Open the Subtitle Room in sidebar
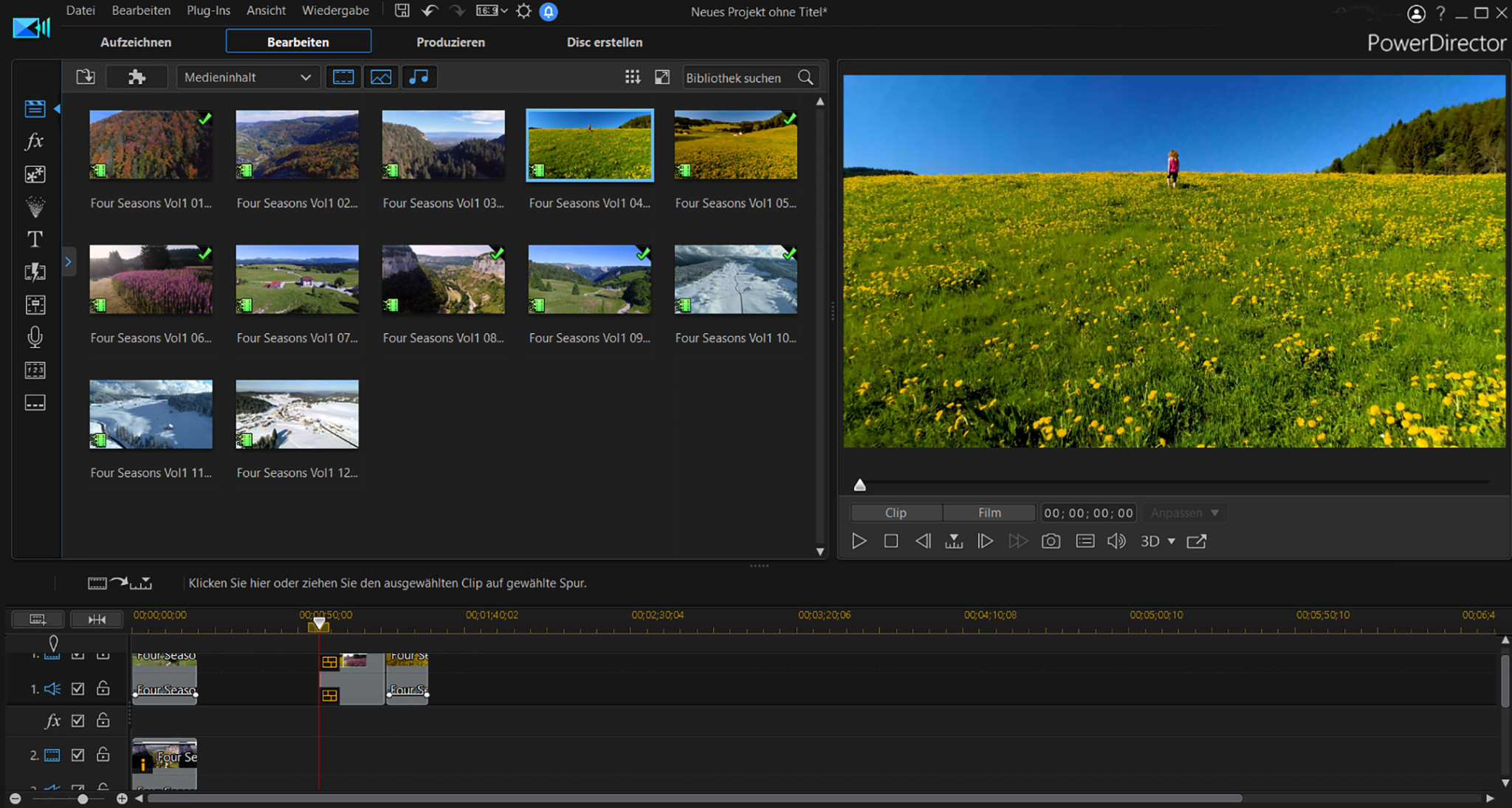 pyautogui.click(x=35, y=403)
